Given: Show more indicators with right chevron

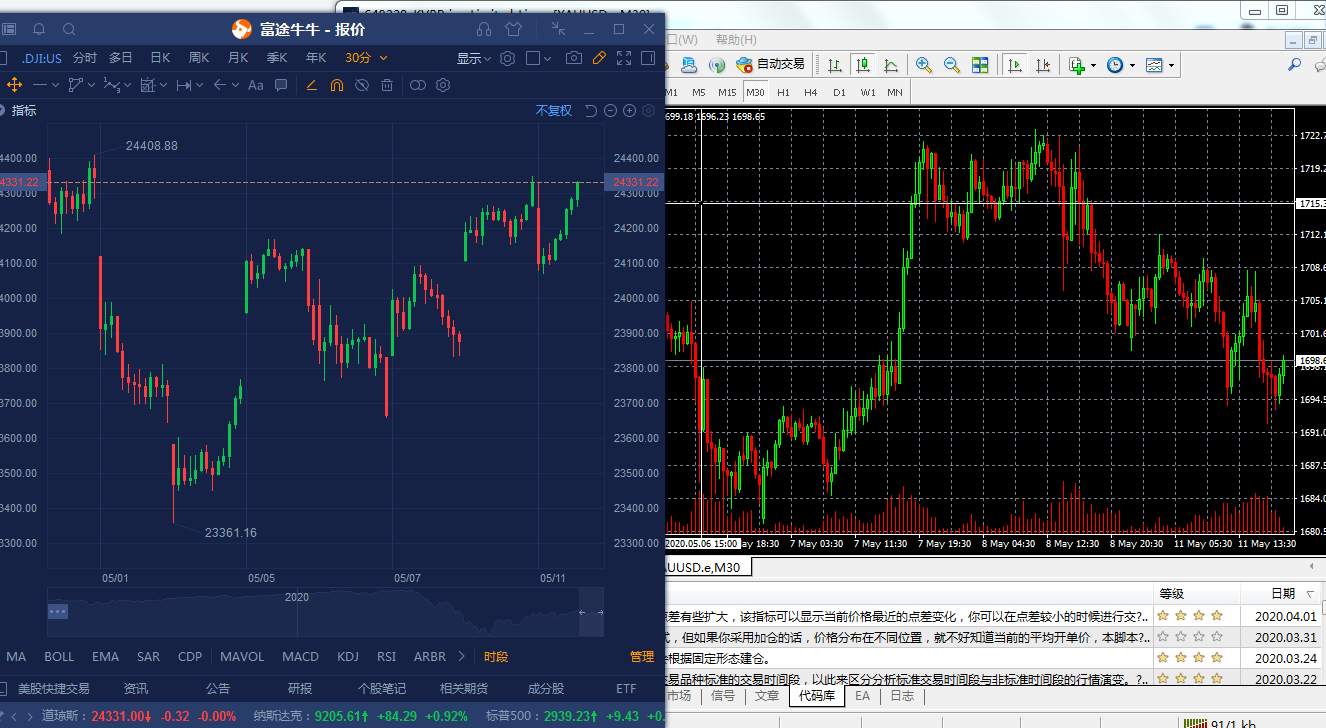Looking at the screenshot, I should pos(461,656).
